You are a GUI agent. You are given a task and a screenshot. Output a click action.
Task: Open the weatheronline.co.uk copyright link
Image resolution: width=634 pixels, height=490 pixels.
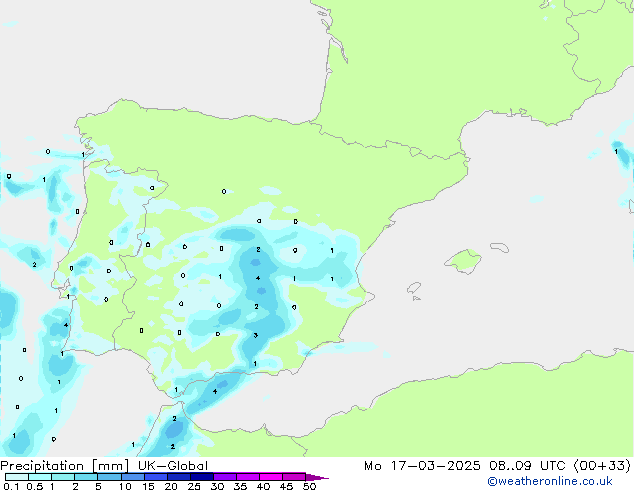click(550, 482)
